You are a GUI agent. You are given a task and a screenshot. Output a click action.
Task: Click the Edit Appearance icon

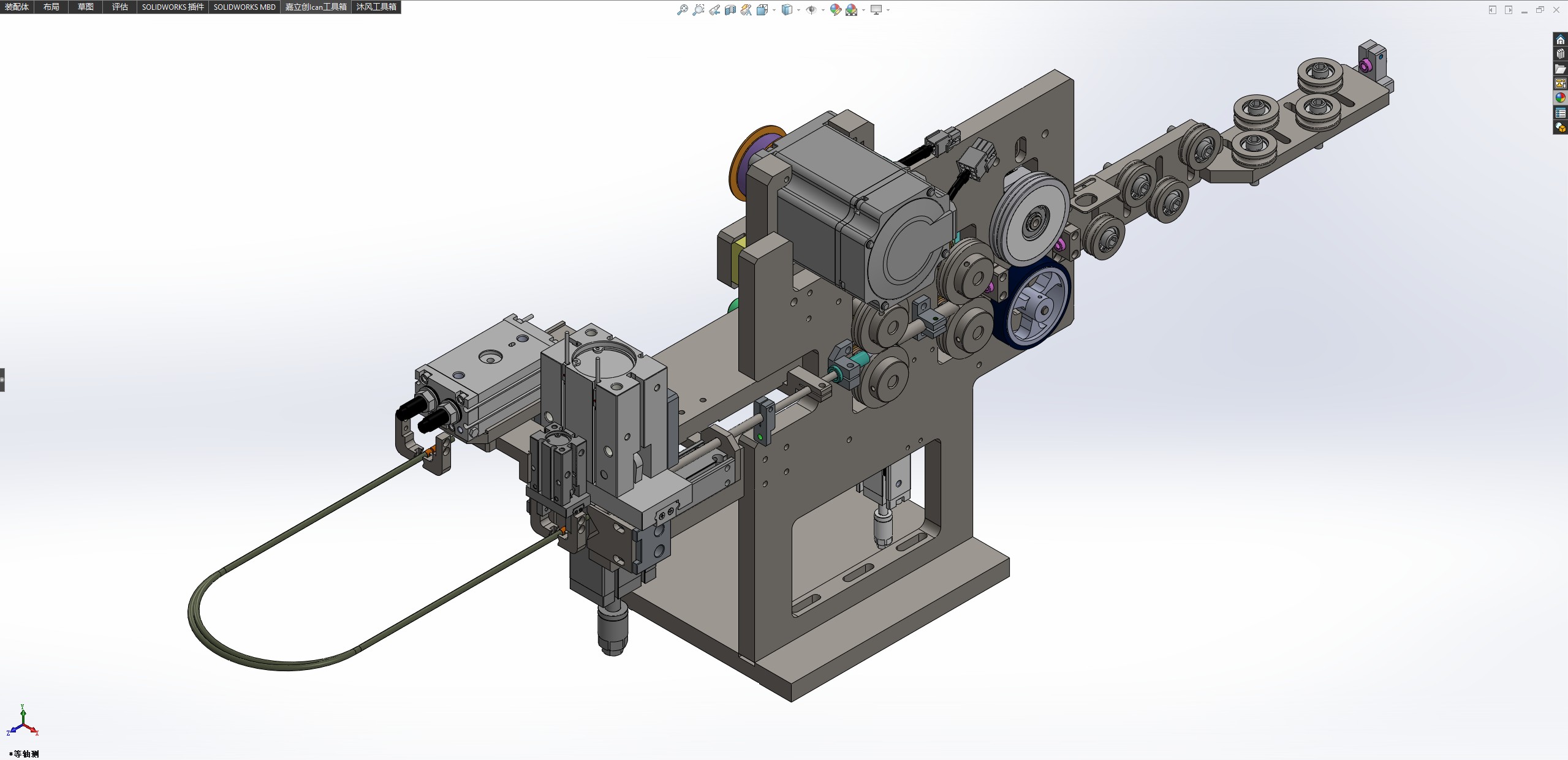coord(835,10)
